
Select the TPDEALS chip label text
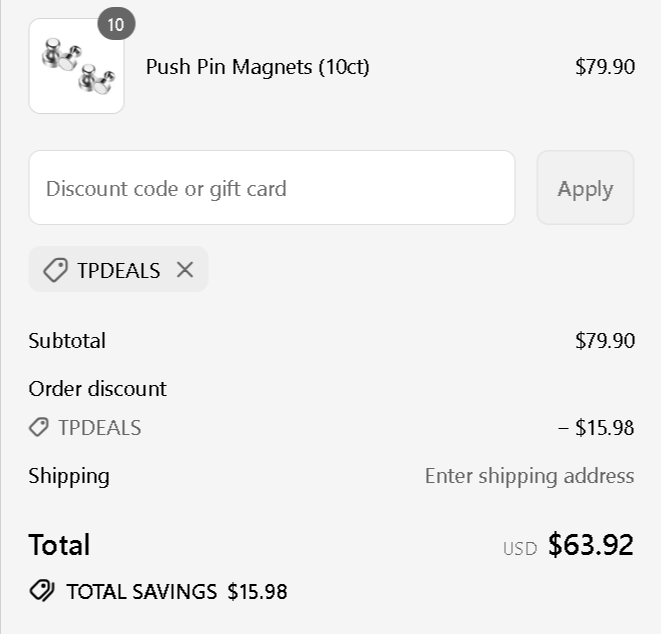[118, 270]
